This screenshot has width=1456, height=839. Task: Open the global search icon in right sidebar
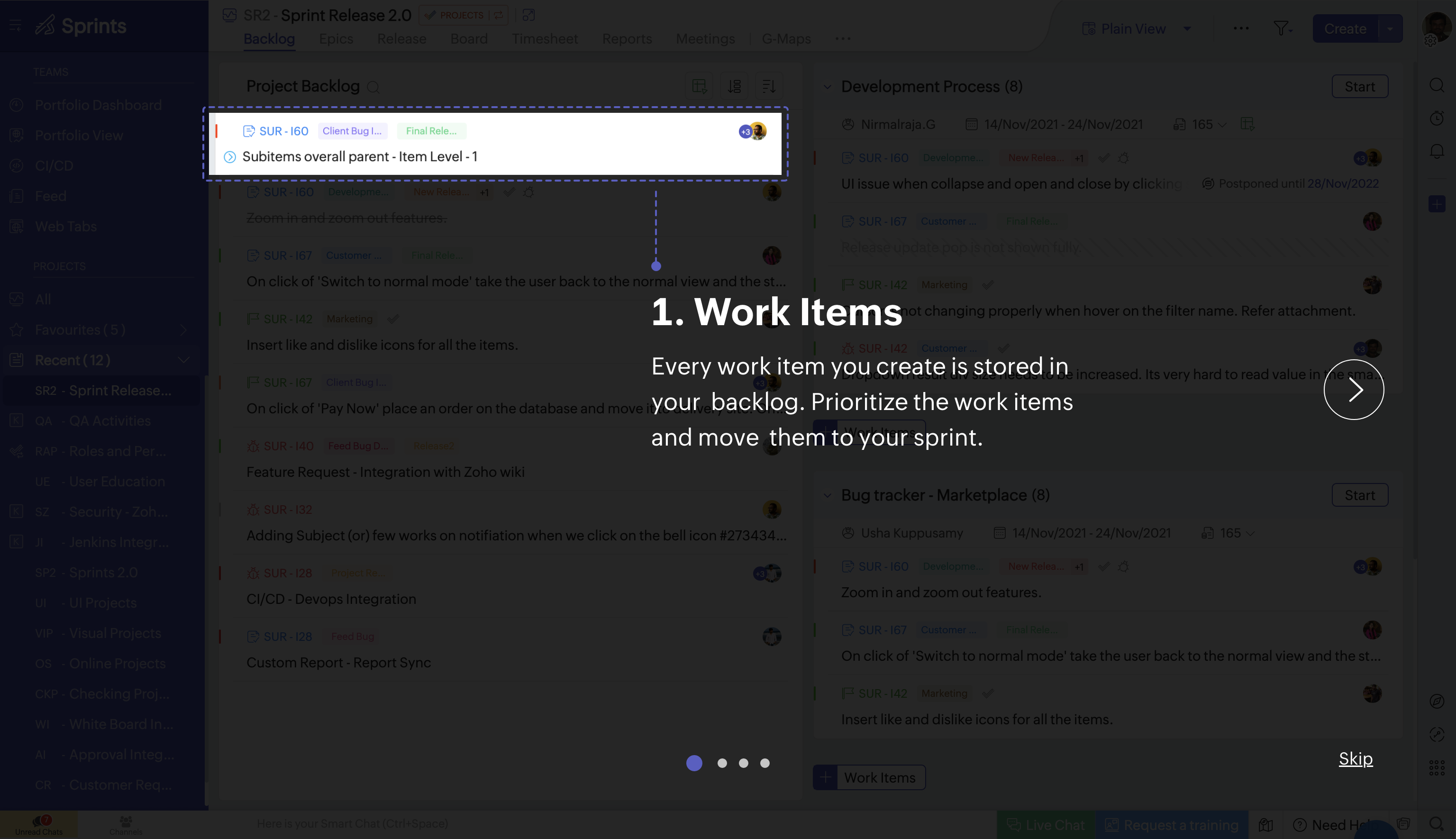(x=1437, y=85)
